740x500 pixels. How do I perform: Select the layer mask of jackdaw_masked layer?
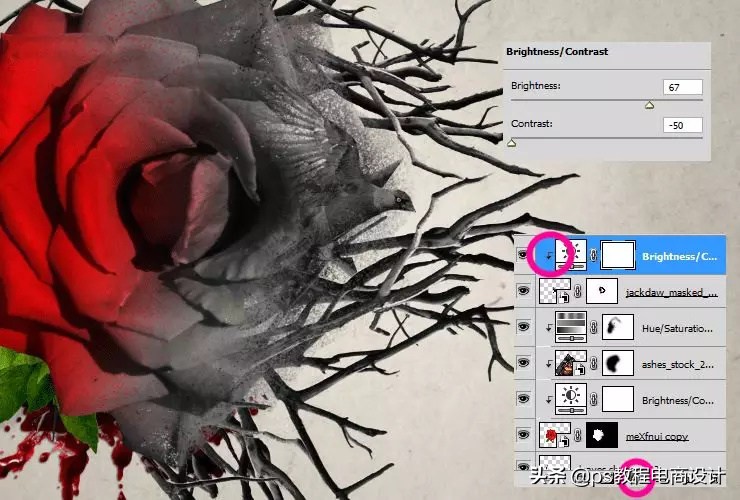[x=602, y=291]
